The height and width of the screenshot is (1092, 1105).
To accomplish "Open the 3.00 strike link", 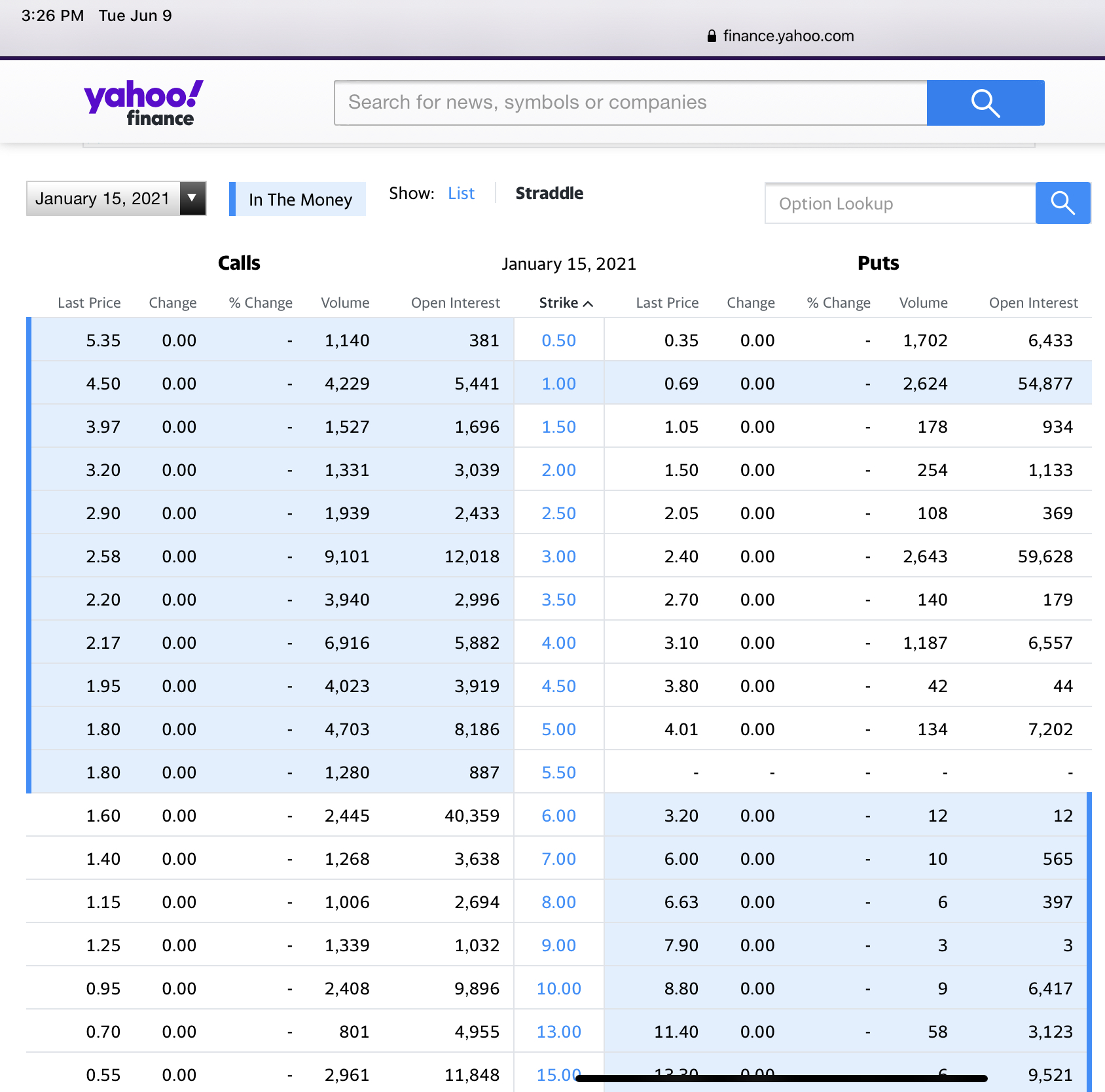I will coord(558,556).
